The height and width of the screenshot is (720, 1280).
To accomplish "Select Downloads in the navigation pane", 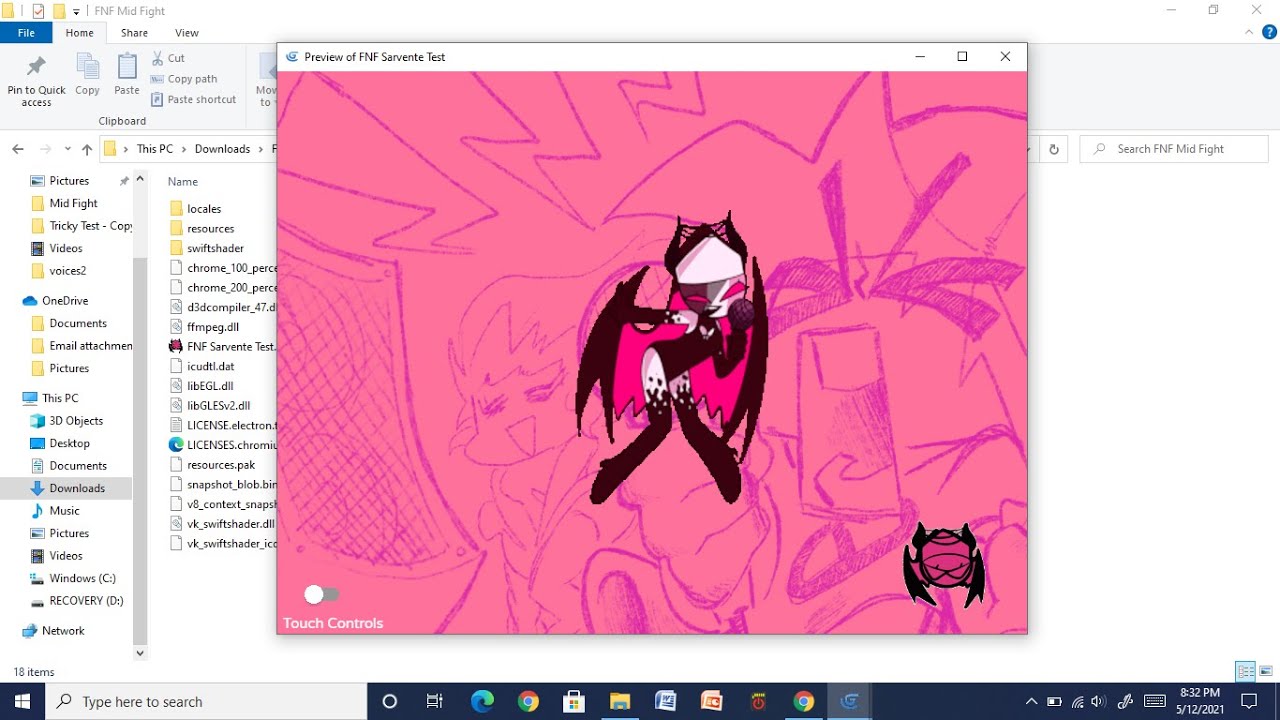I will coord(77,488).
